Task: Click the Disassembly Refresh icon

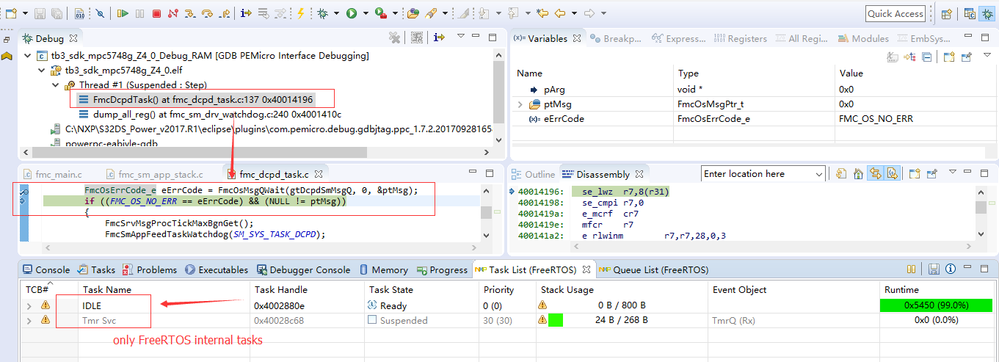Action: [x=841, y=174]
